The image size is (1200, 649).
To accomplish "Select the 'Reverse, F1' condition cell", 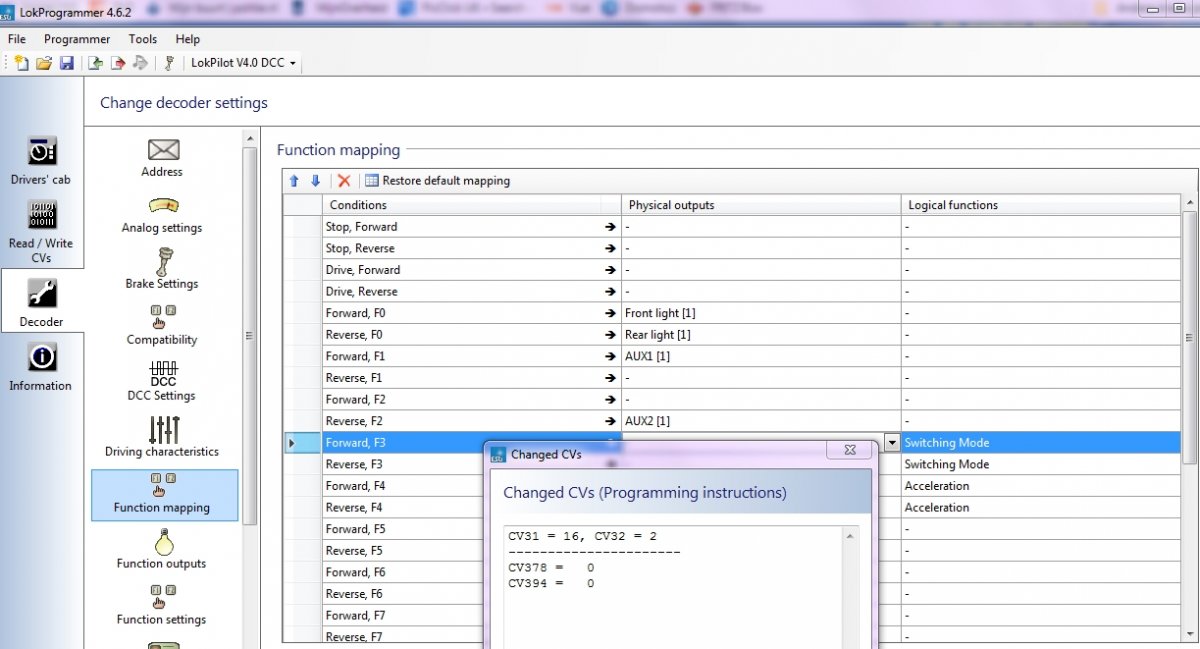I will tap(472, 378).
